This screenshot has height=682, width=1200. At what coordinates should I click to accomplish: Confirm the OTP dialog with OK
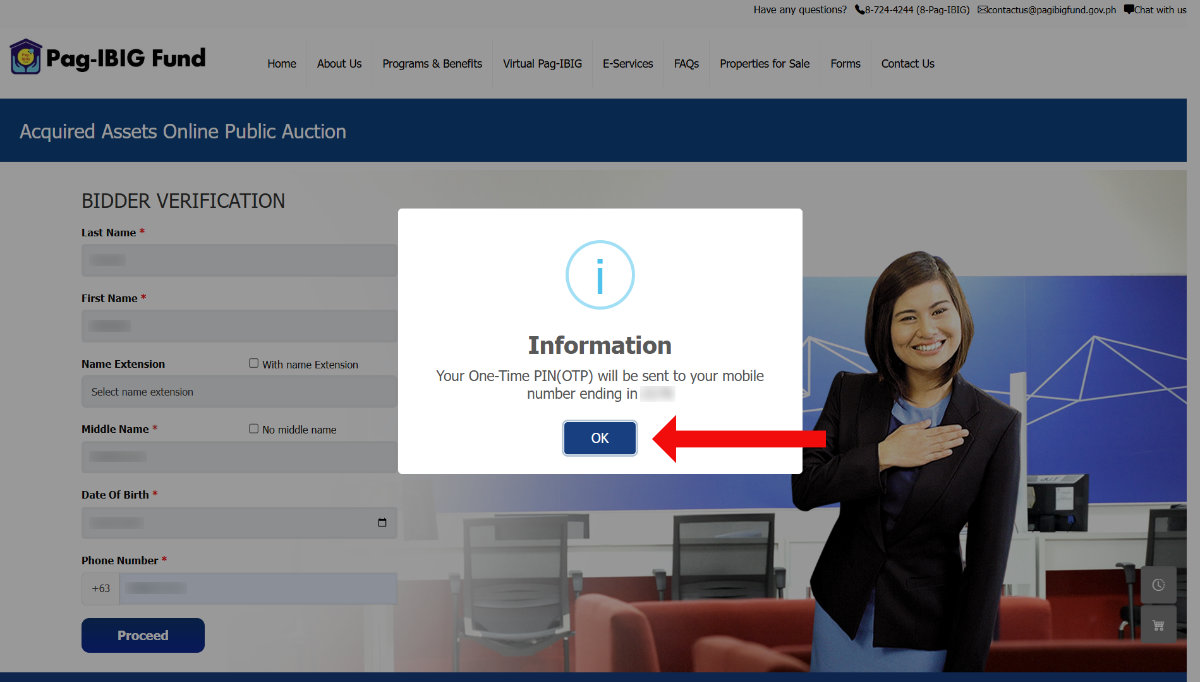coord(600,438)
